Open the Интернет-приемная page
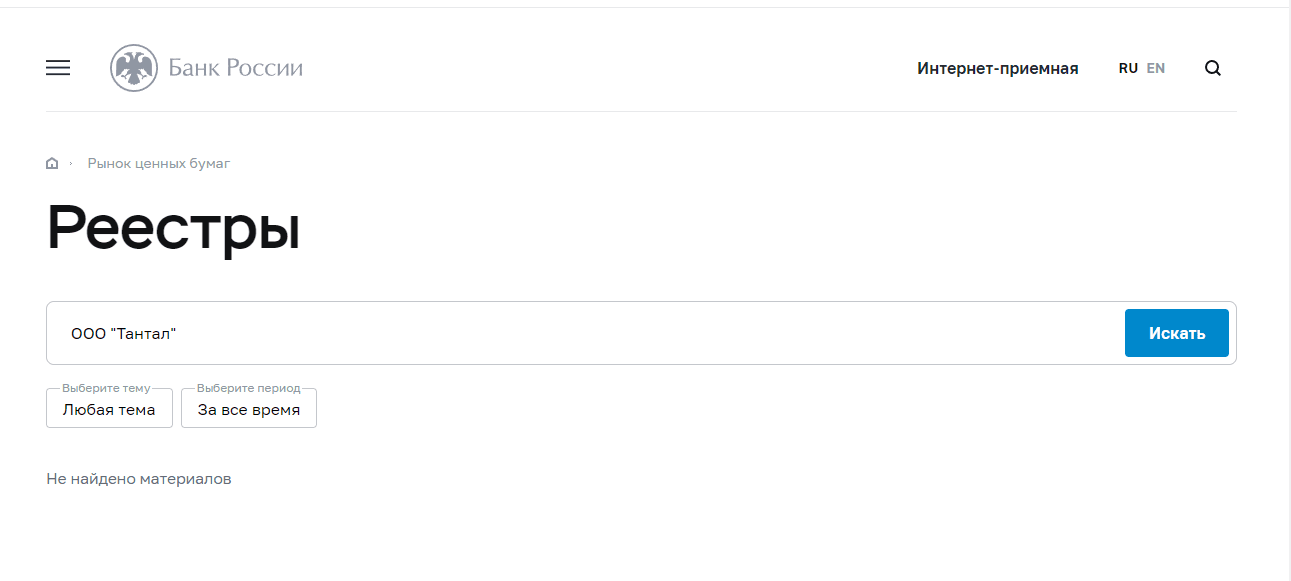Screen dimensions: 1291x581 997,68
